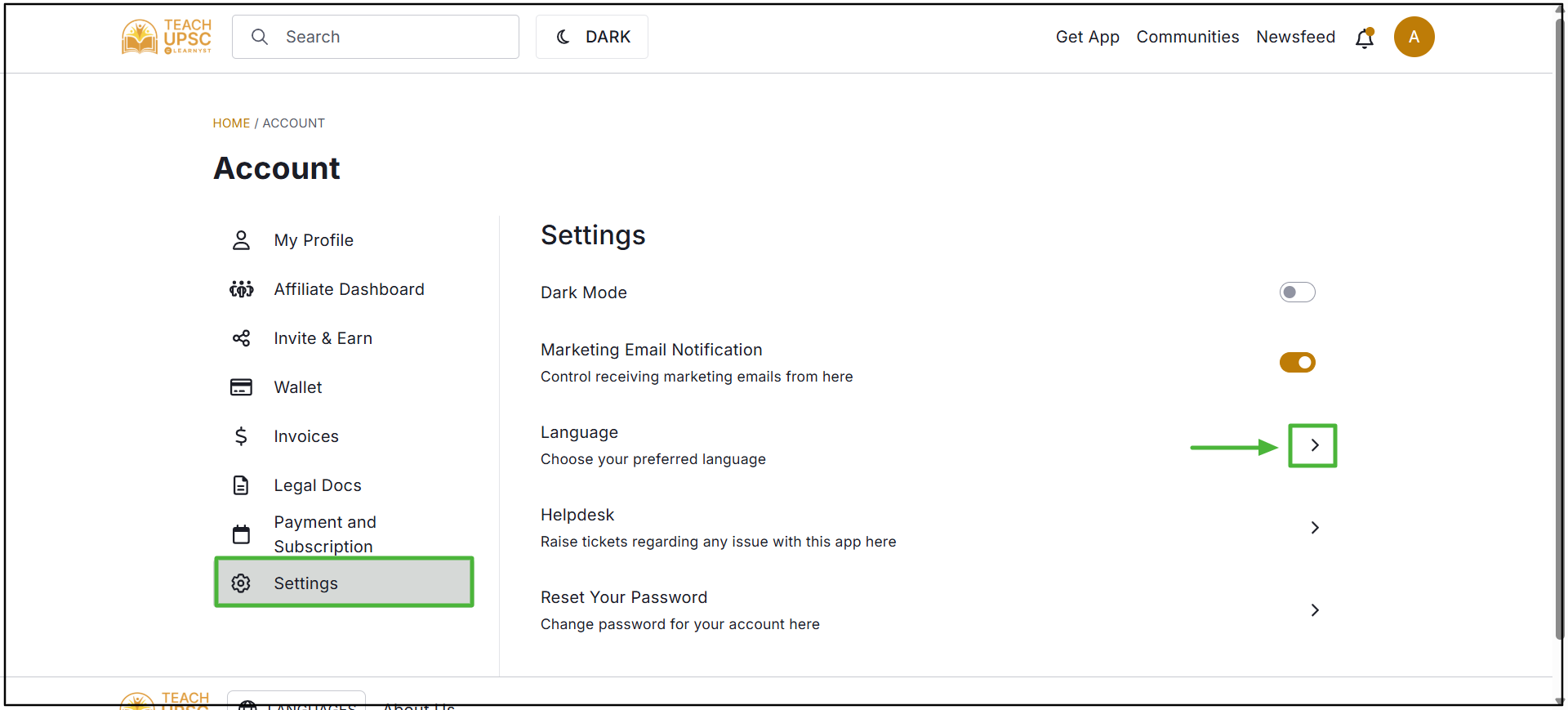Open the notifications bell
Viewport: 1568px width, 710px height.
[x=1365, y=38]
